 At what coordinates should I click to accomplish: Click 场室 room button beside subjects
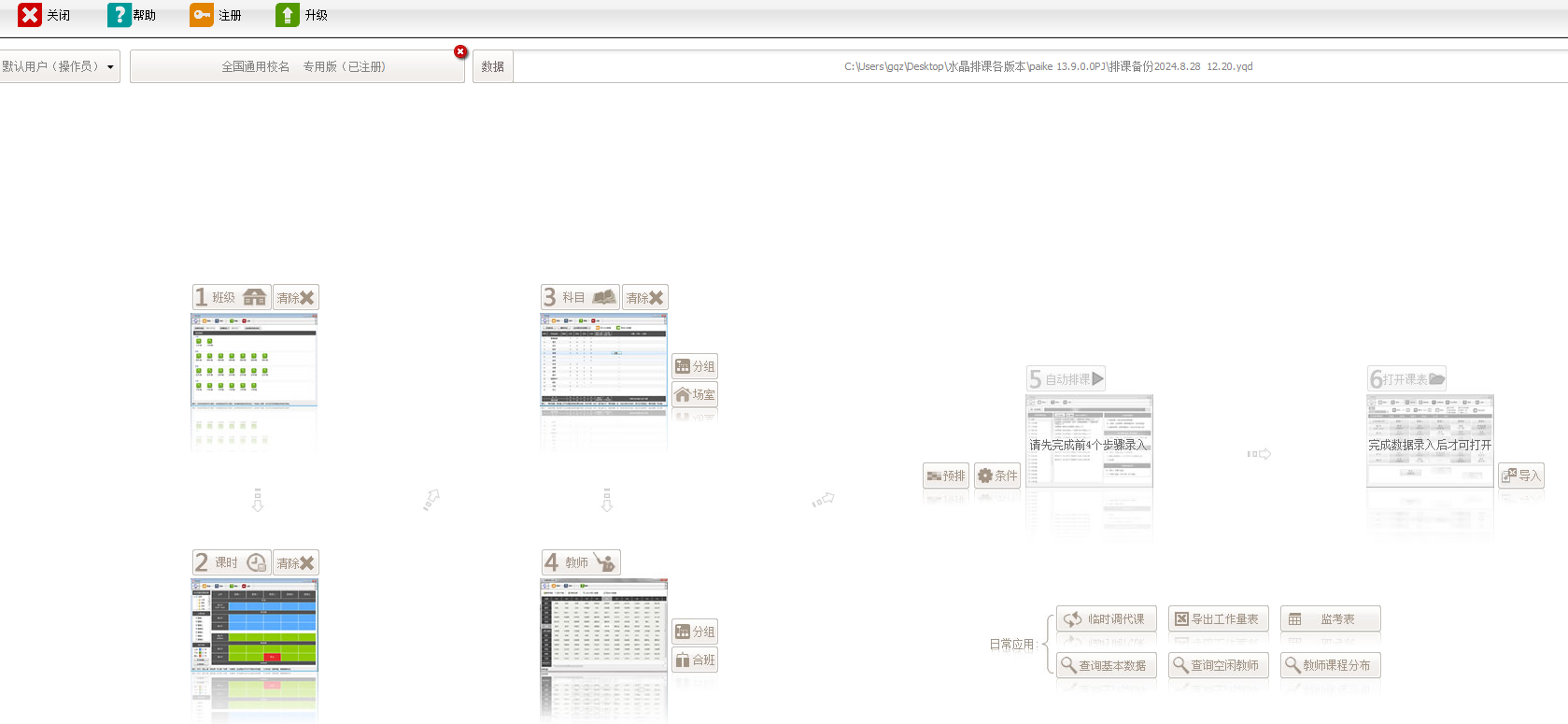click(694, 394)
